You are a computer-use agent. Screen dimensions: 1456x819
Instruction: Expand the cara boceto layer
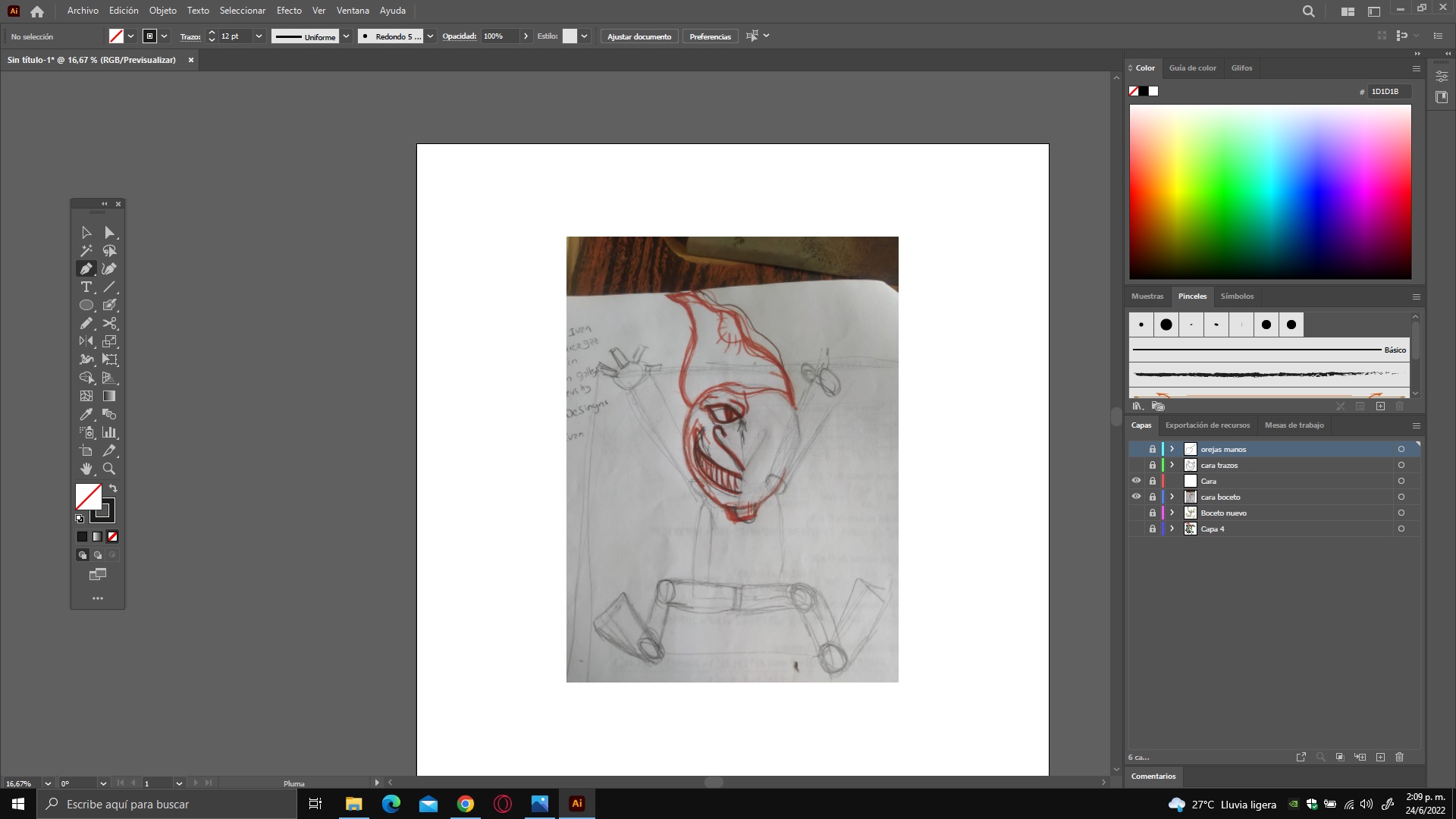tap(1172, 497)
